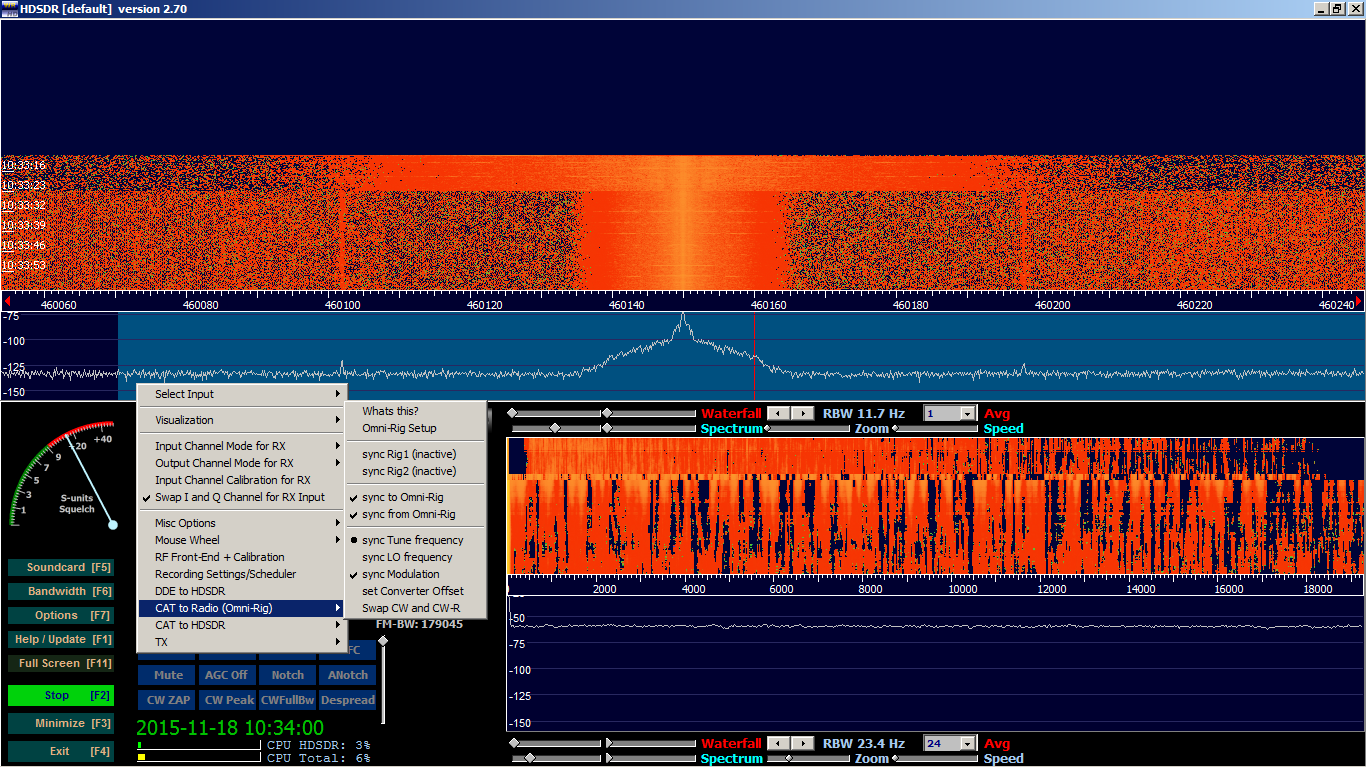Choose set Converter Offset
The image size is (1366, 768).
click(415, 591)
